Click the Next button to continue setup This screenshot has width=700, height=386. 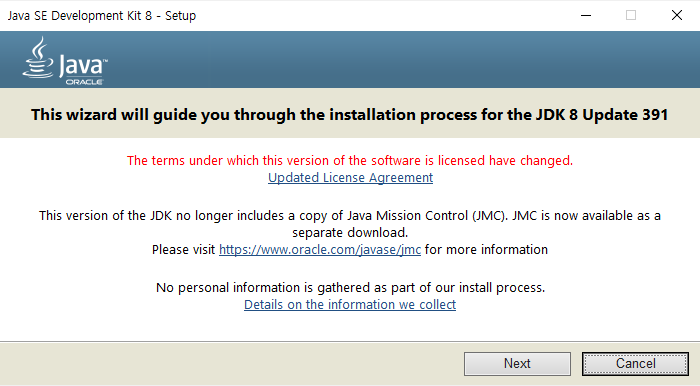click(517, 364)
